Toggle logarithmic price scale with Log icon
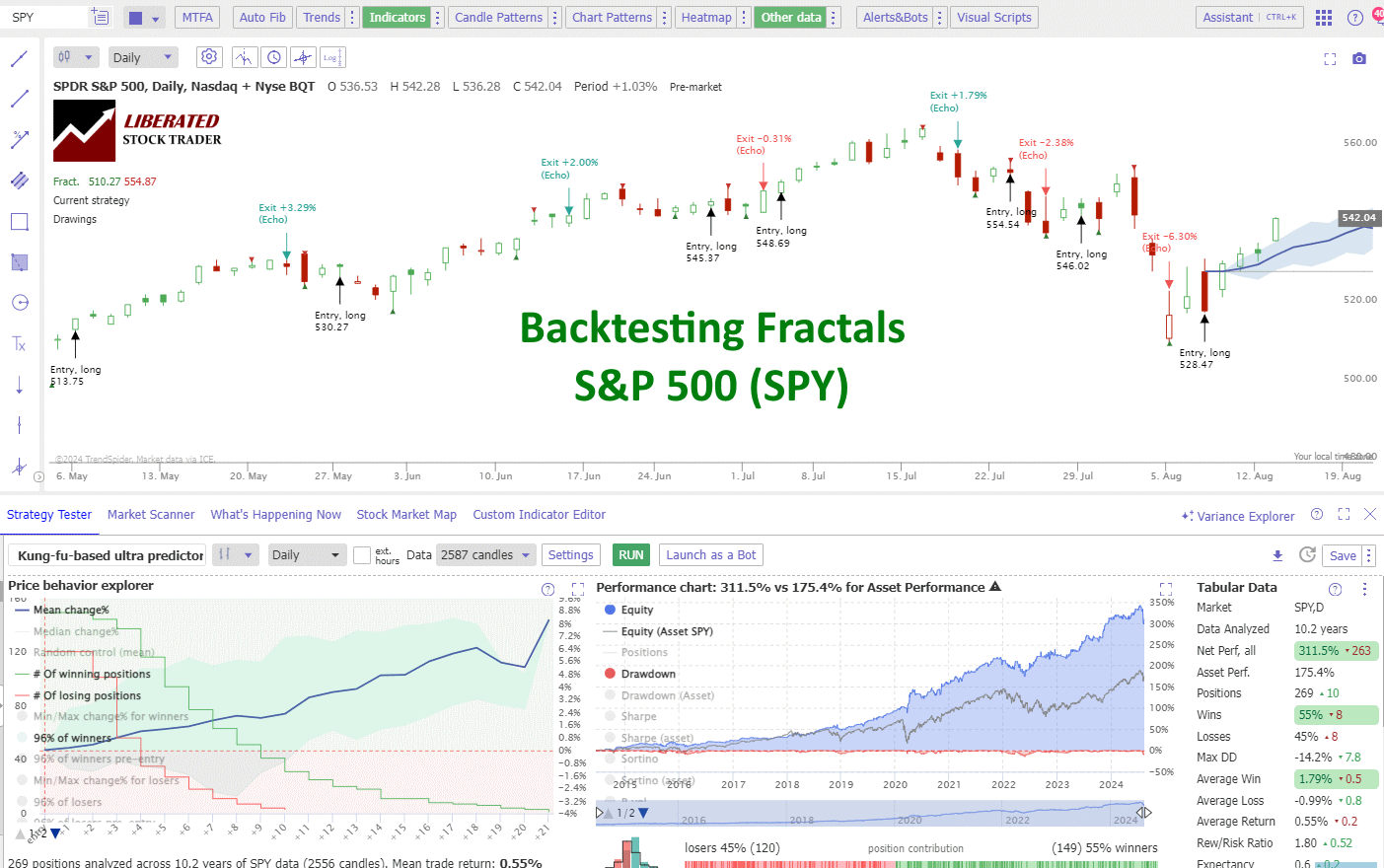 tap(331, 56)
